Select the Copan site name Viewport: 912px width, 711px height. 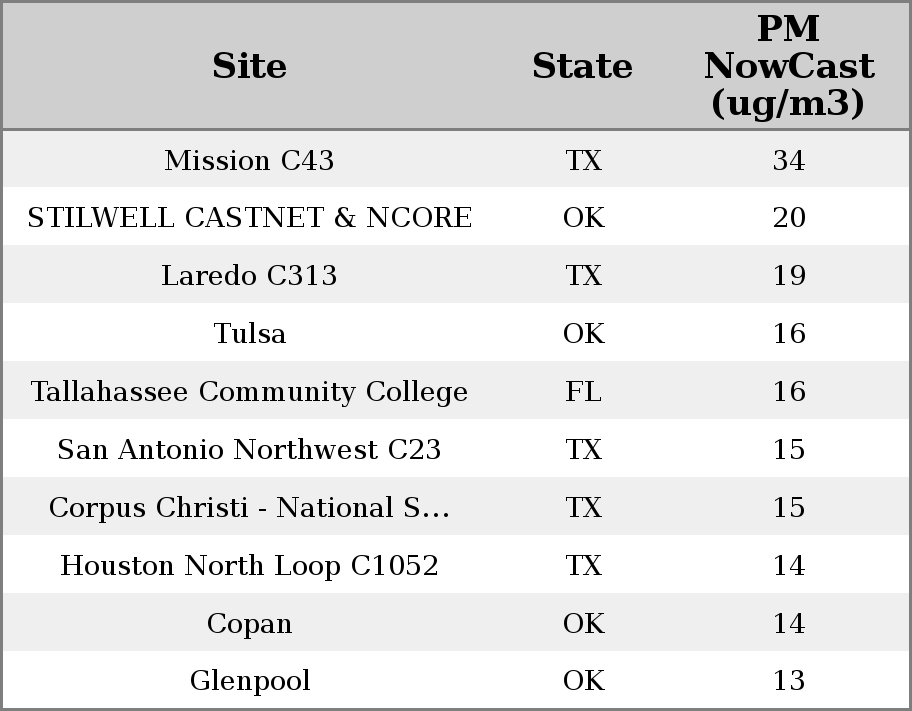[x=249, y=623]
